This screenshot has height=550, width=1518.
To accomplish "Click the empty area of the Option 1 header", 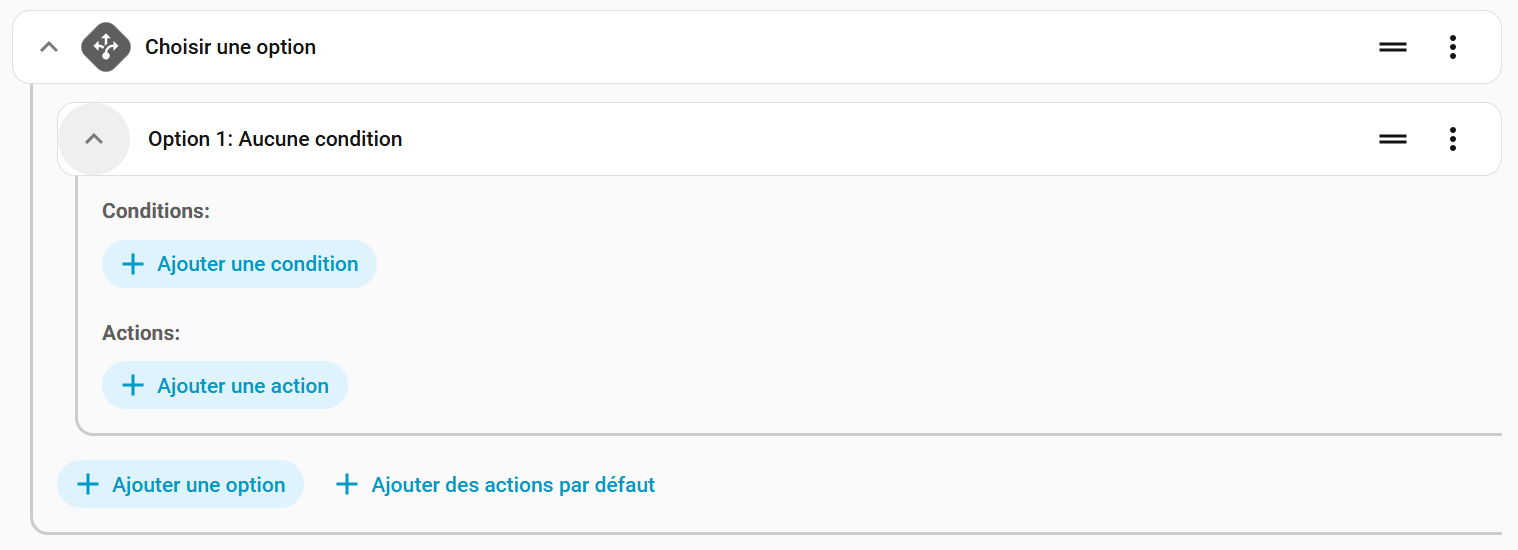I will pos(850,139).
